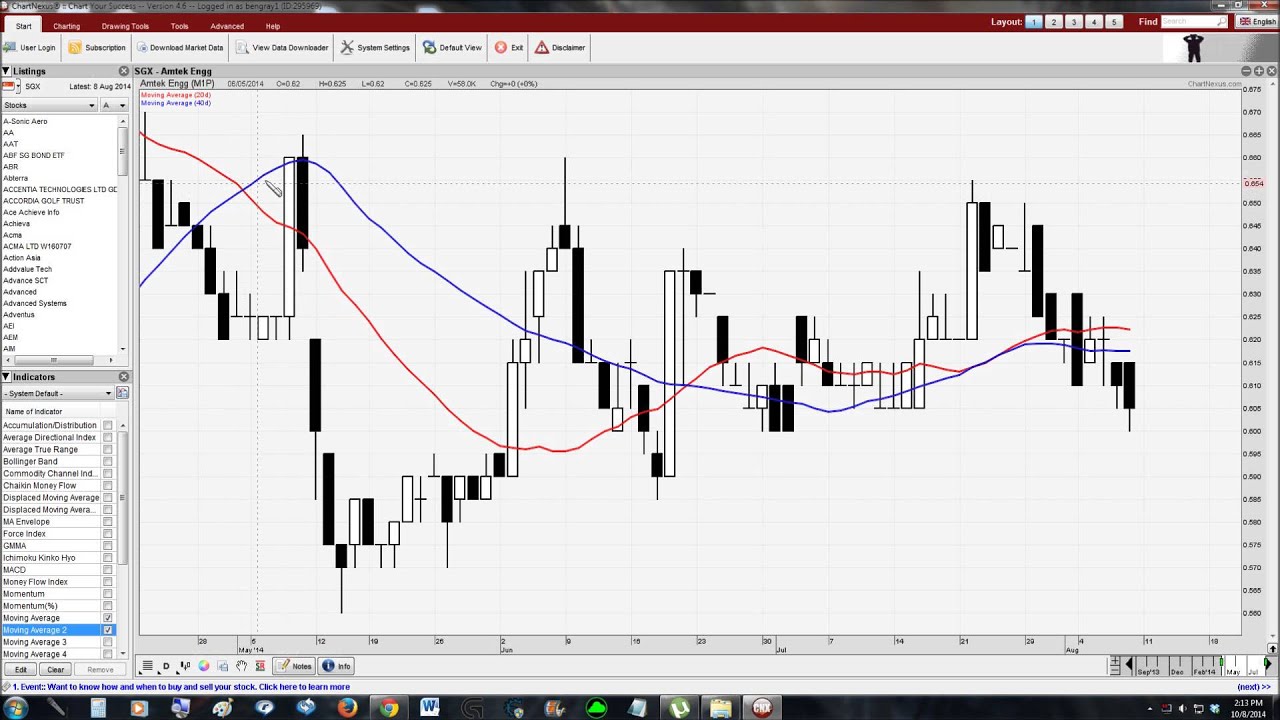Open the chart color wheel settings
1280x720 pixels.
click(x=204, y=666)
